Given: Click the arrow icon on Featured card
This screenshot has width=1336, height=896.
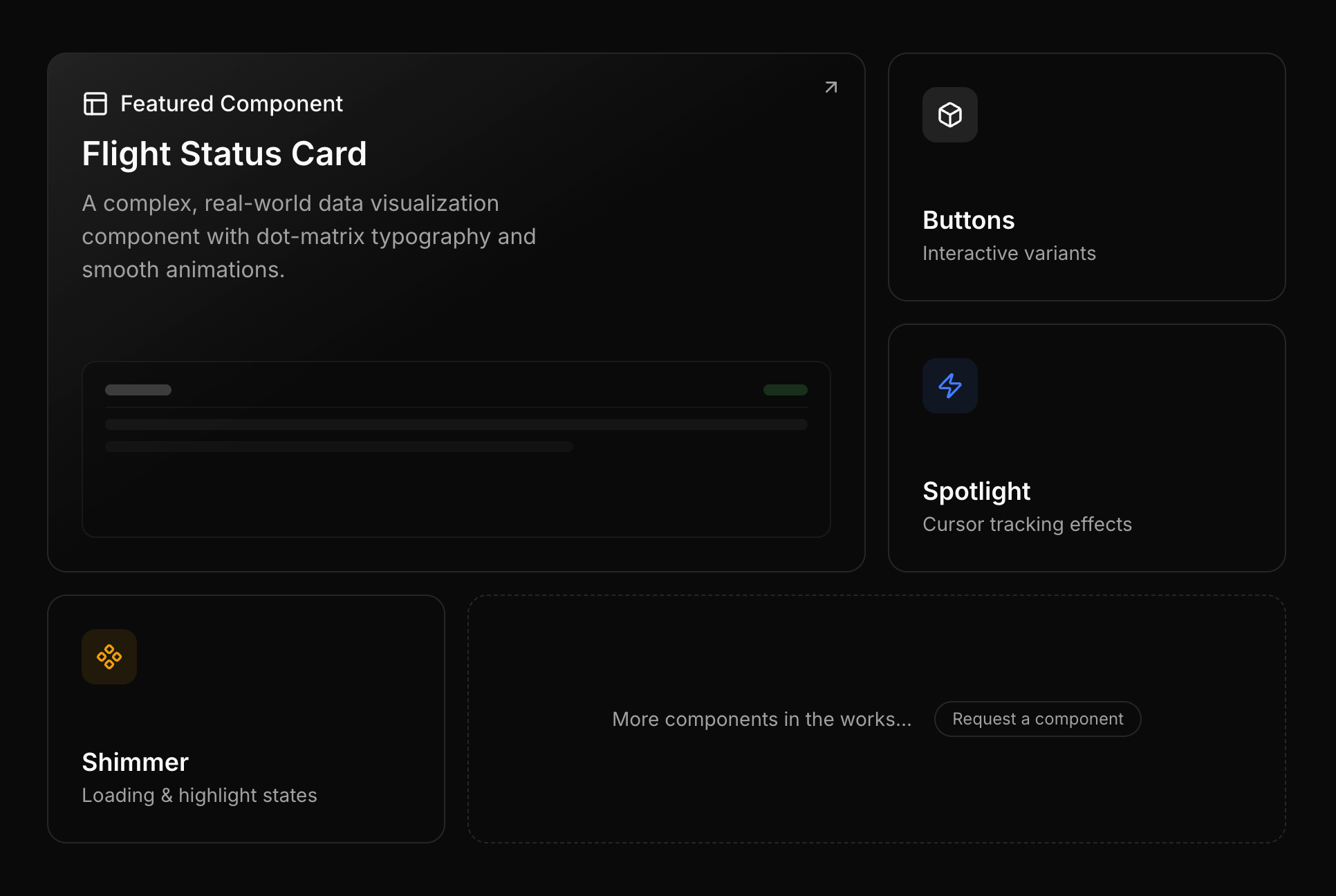Looking at the screenshot, I should tap(831, 87).
